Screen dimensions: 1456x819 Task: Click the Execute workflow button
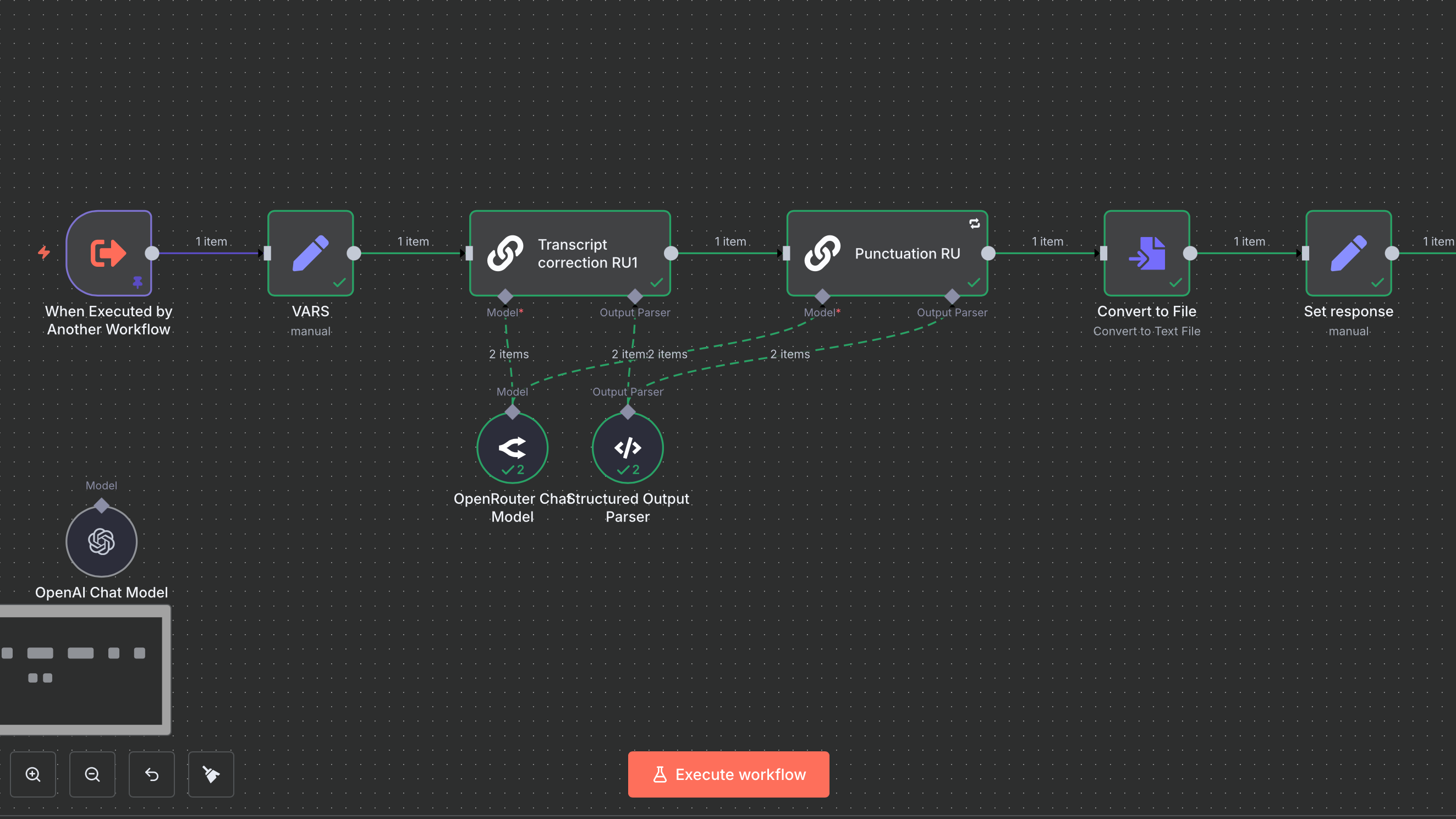tap(728, 774)
